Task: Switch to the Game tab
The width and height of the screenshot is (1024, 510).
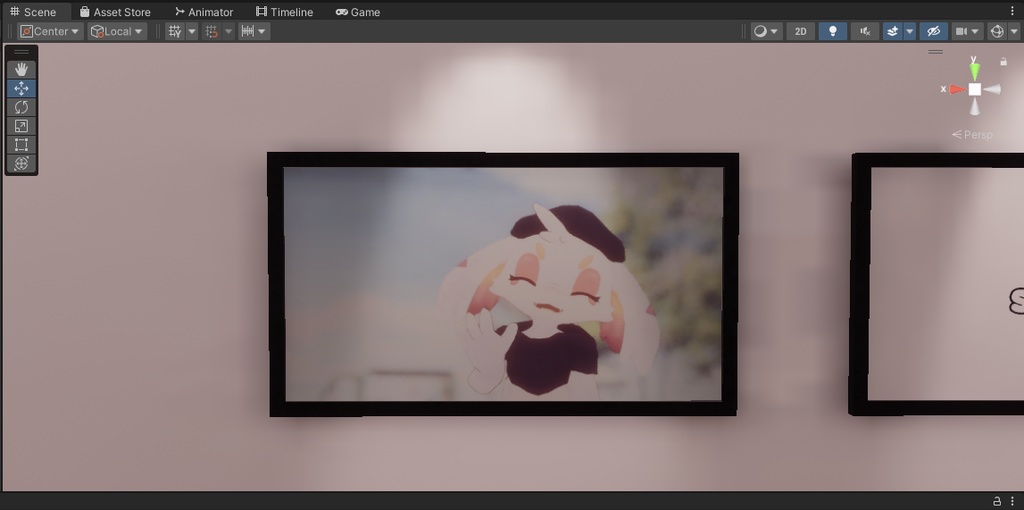Action: tap(358, 12)
